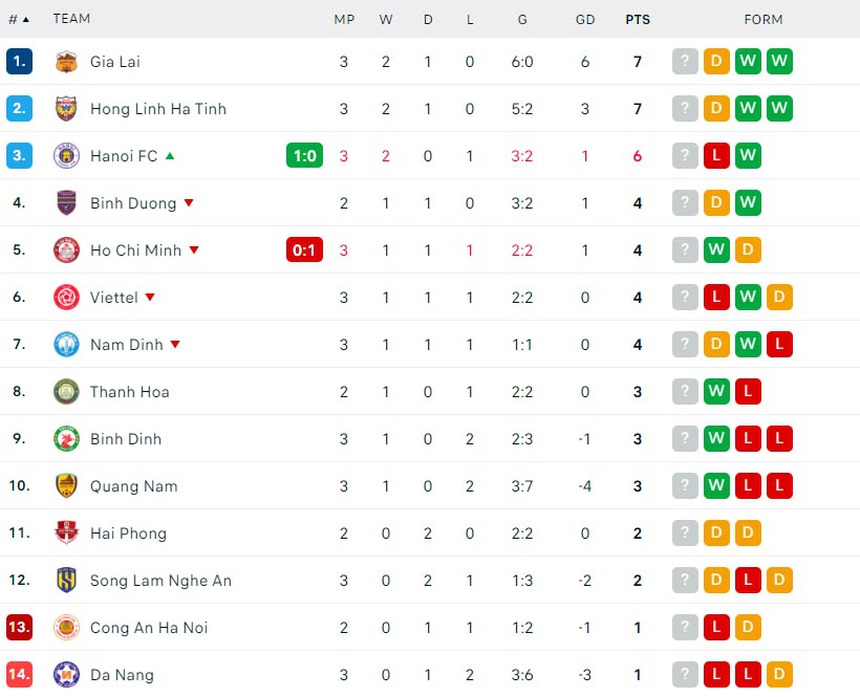
Task: Select the Binh Dinh team crest
Action: click(66, 438)
